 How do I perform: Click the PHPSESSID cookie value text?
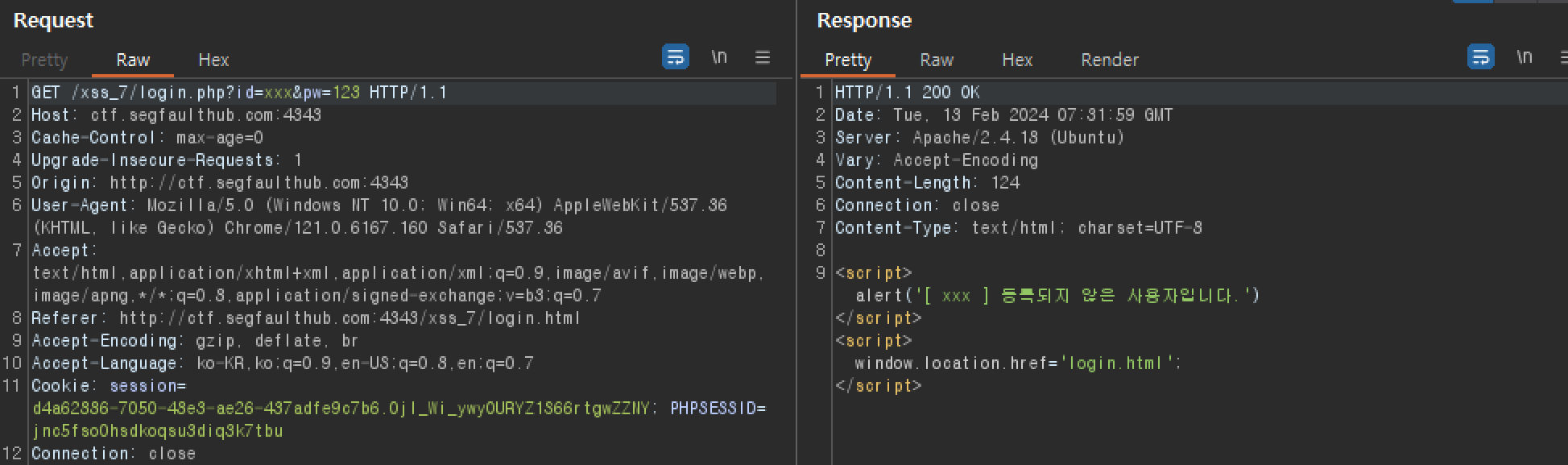tap(158, 431)
